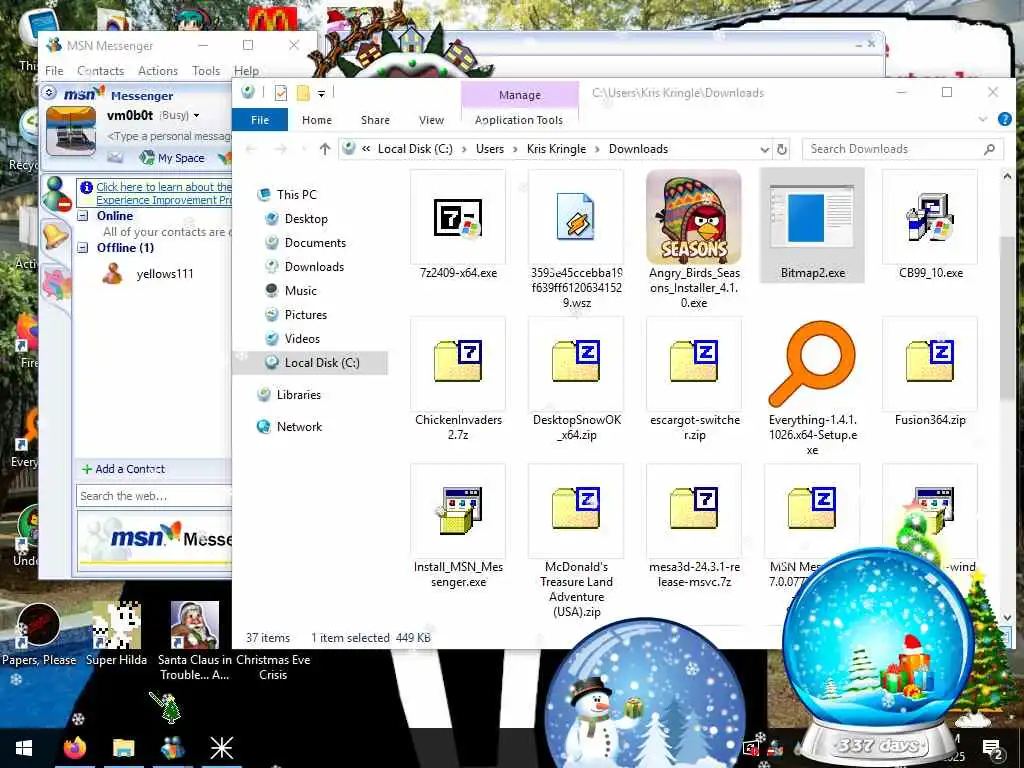Click the Messenger alerts bell tab icon

tap(56, 234)
